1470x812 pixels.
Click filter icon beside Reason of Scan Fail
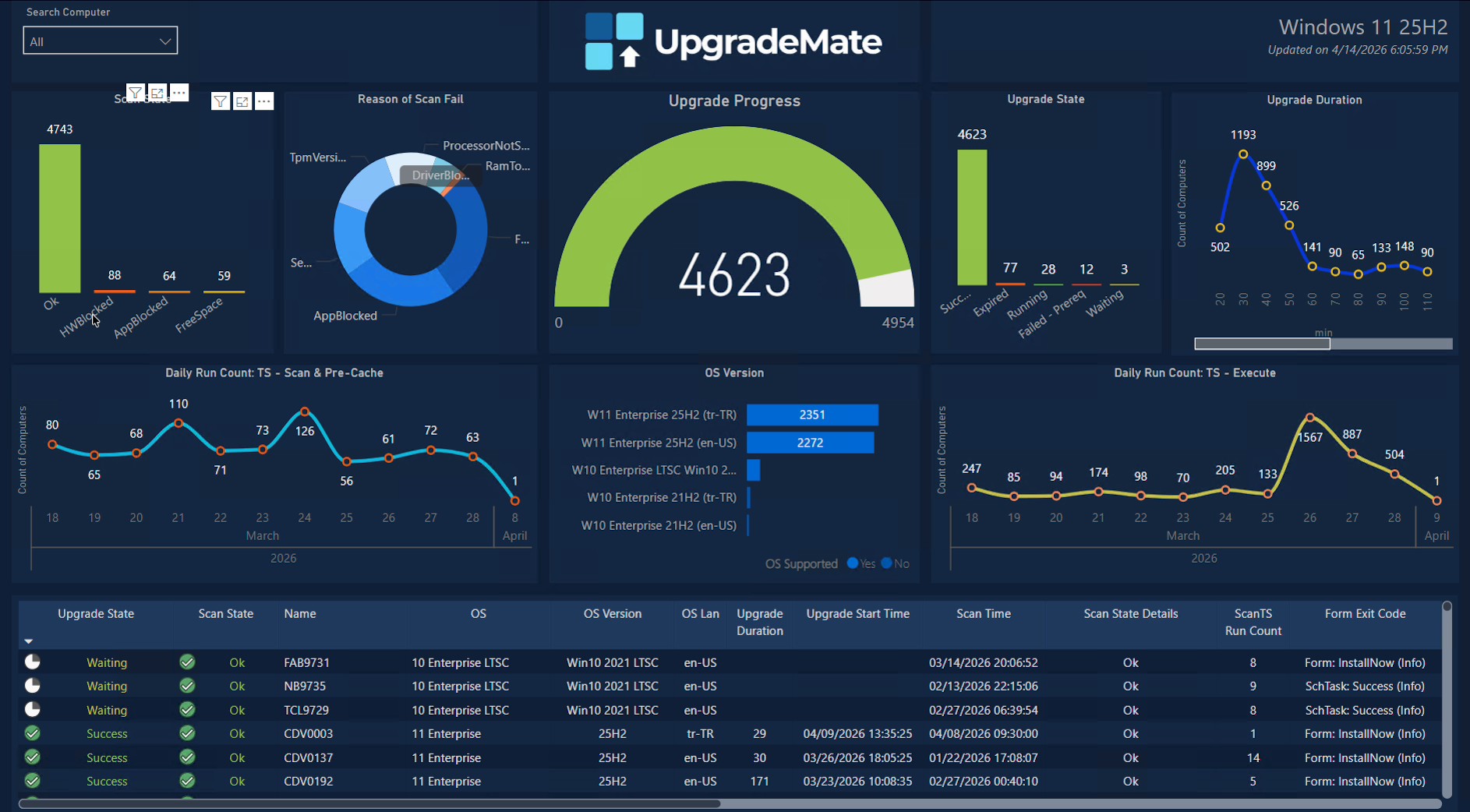221,101
